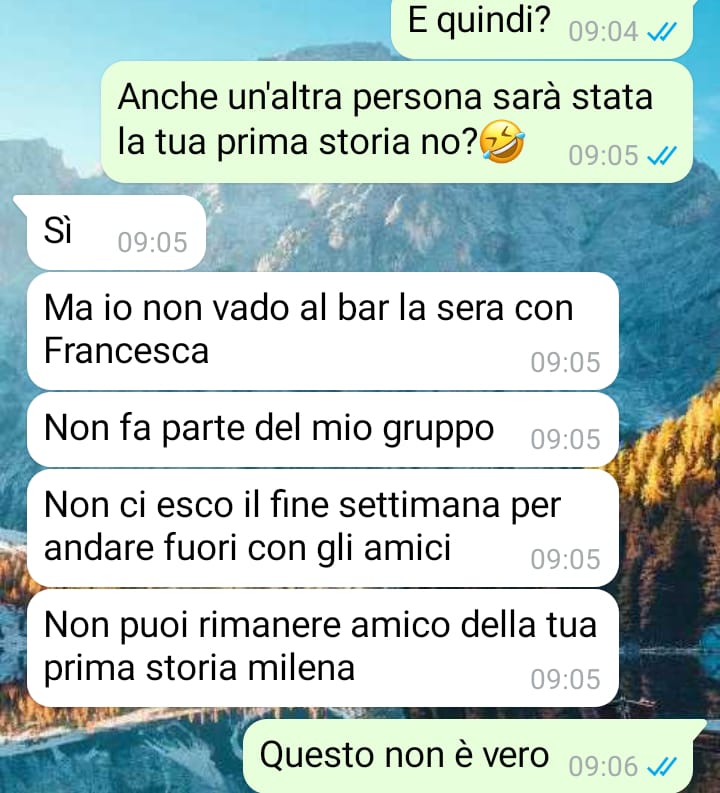The image size is (720, 793).
Task: Select message 'Ma io non vado al bar'
Action: tap(323, 331)
